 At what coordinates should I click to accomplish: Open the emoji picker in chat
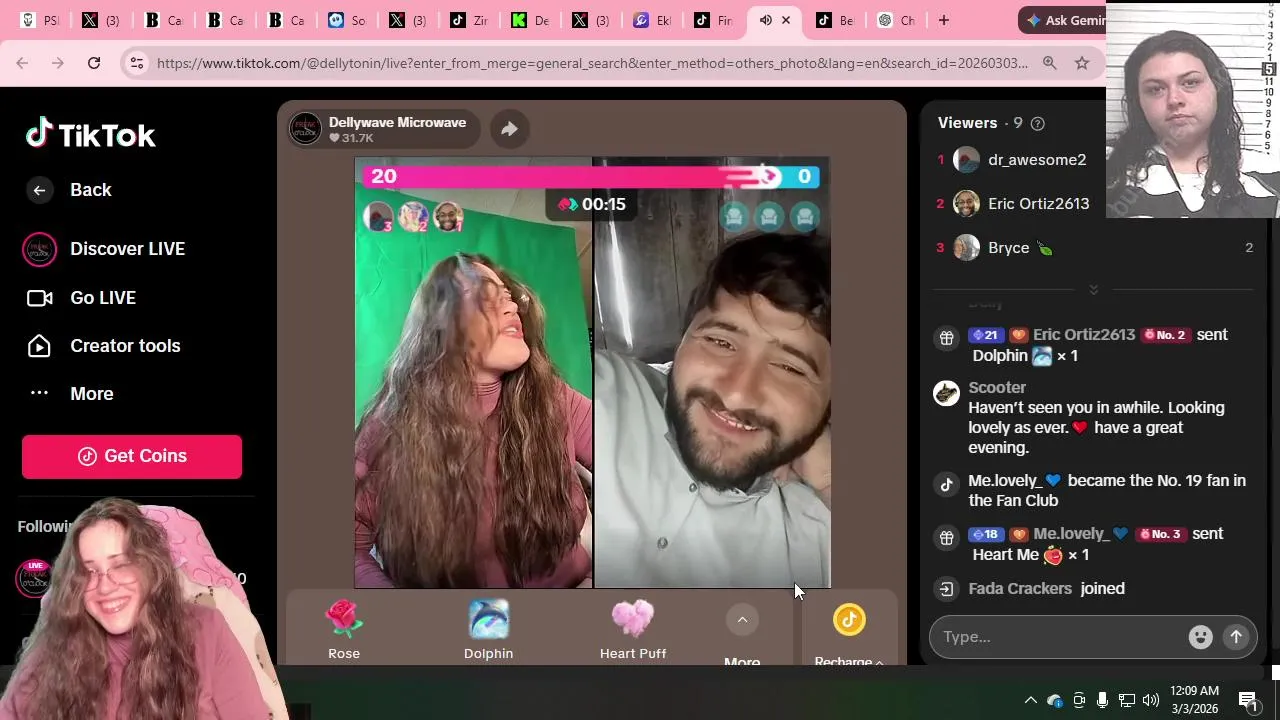(x=1200, y=637)
